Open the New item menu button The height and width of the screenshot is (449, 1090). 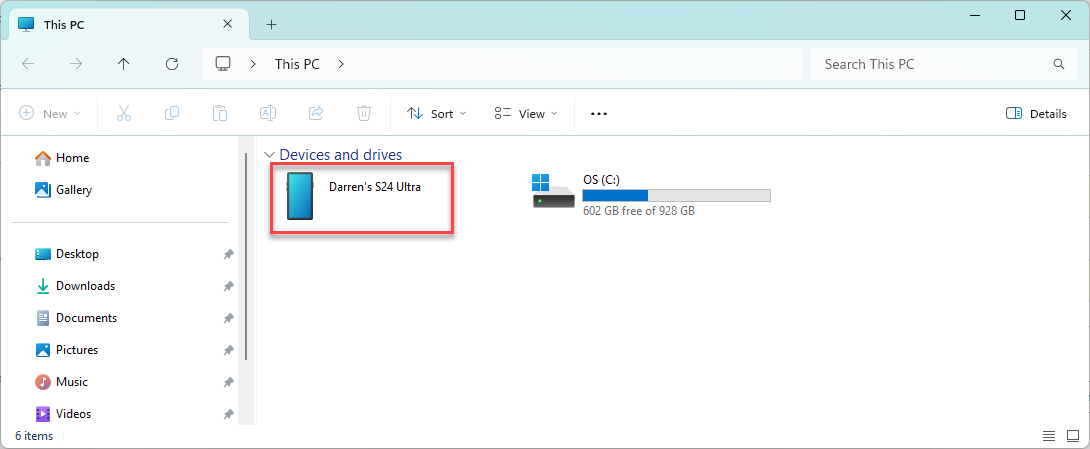pos(50,113)
